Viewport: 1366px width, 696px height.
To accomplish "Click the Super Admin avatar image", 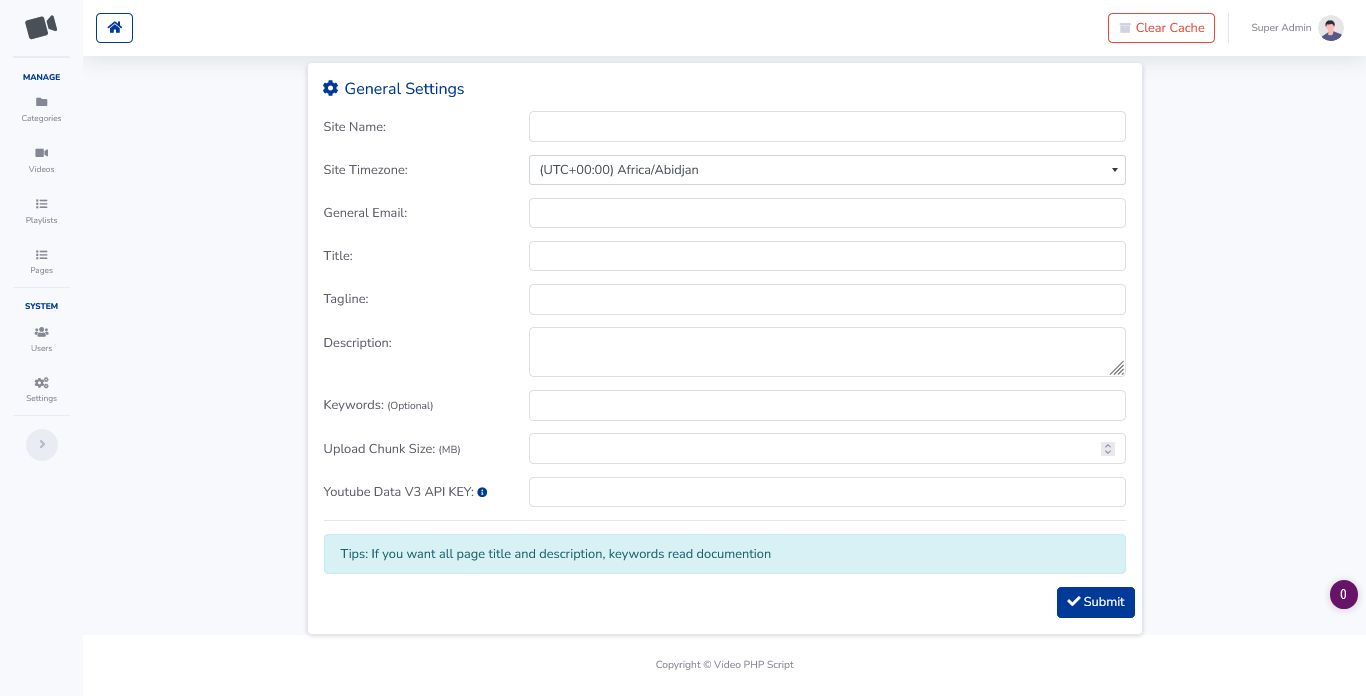I will click(x=1331, y=28).
